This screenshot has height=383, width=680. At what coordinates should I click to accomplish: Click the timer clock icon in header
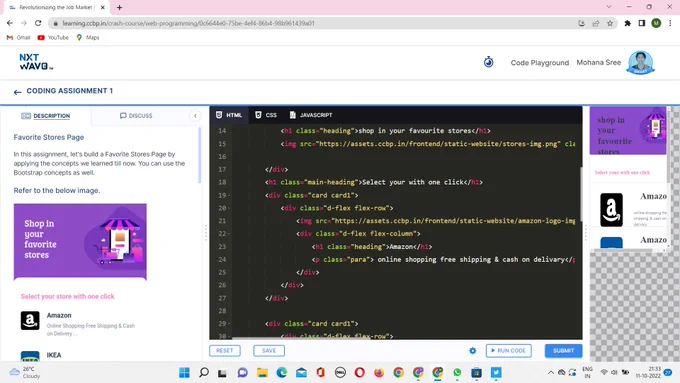click(488, 62)
